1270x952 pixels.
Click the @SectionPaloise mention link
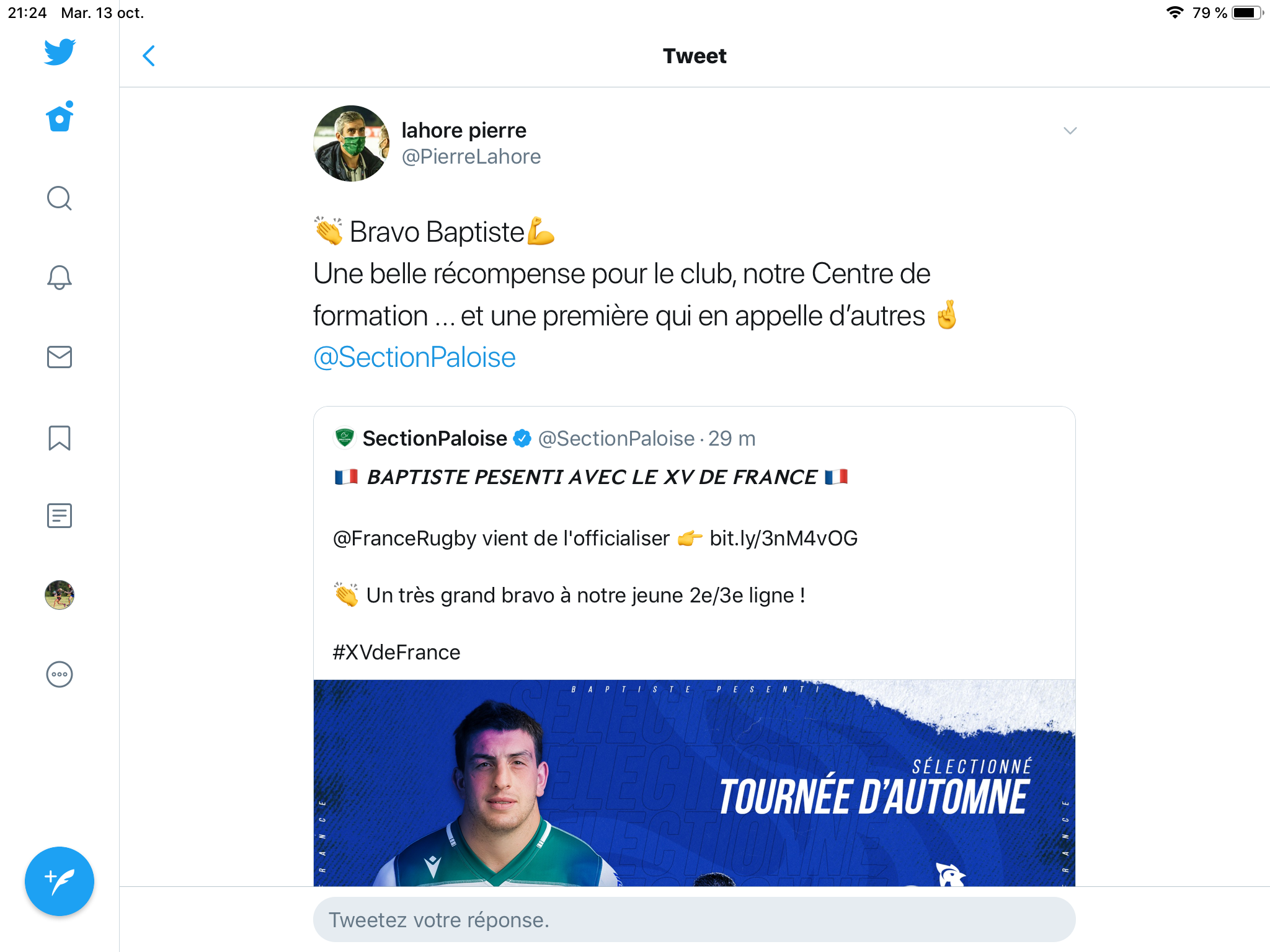(414, 358)
